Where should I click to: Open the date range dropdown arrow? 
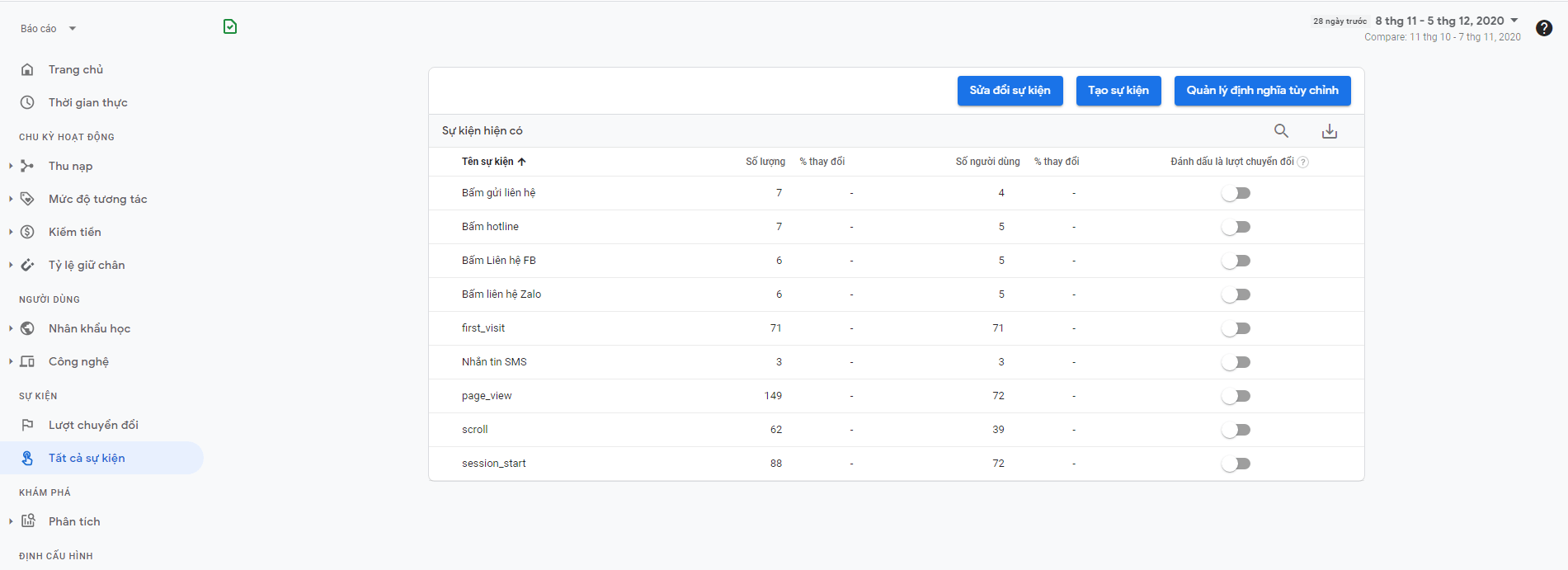coord(1514,21)
